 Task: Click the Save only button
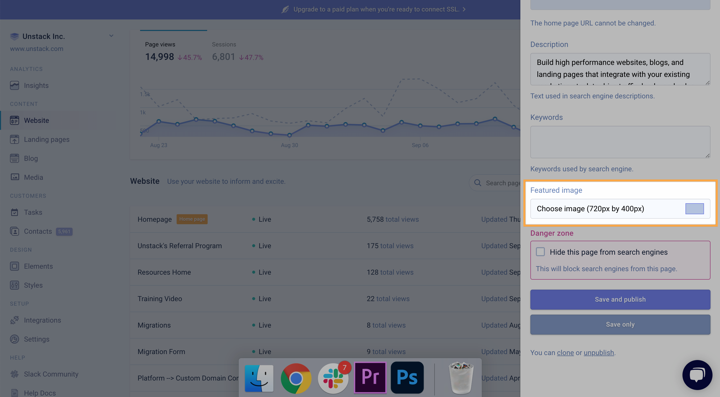click(620, 324)
